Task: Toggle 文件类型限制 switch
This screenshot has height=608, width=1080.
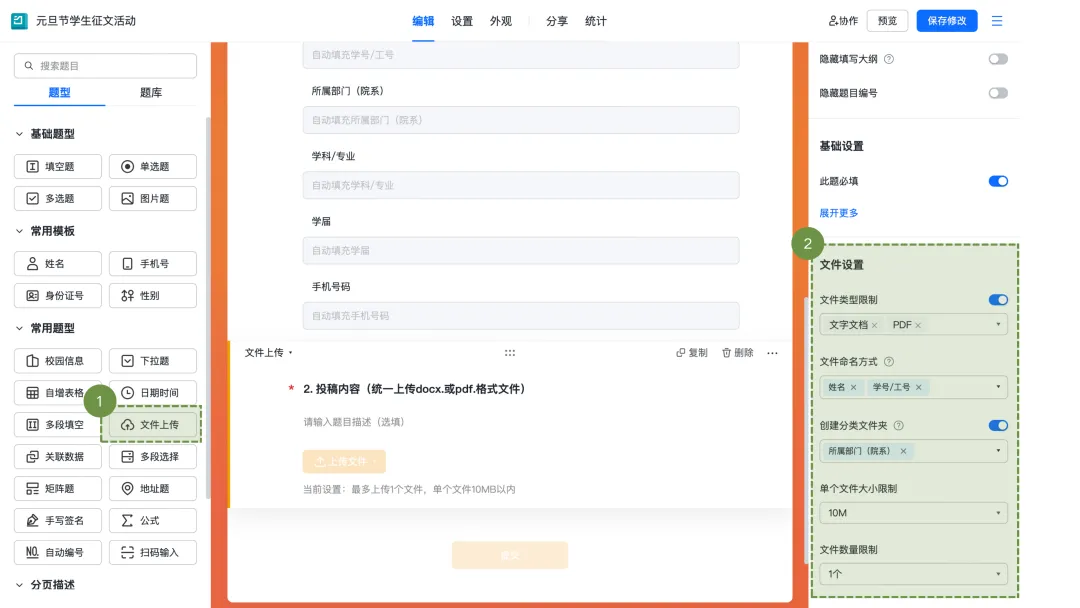Action: click(998, 300)
